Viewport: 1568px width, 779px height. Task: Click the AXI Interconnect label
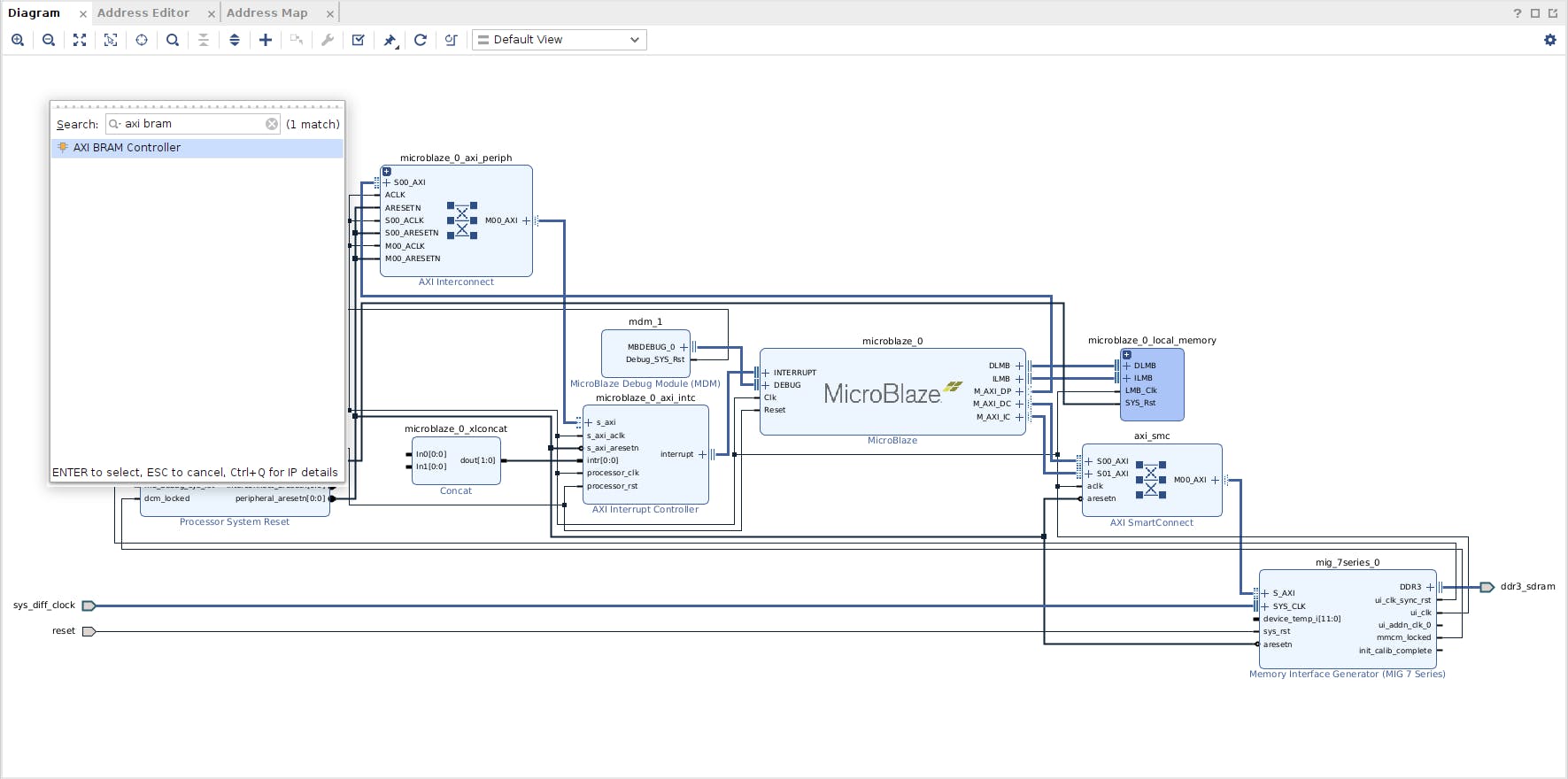pyautogui.click(x=456, y=282)
